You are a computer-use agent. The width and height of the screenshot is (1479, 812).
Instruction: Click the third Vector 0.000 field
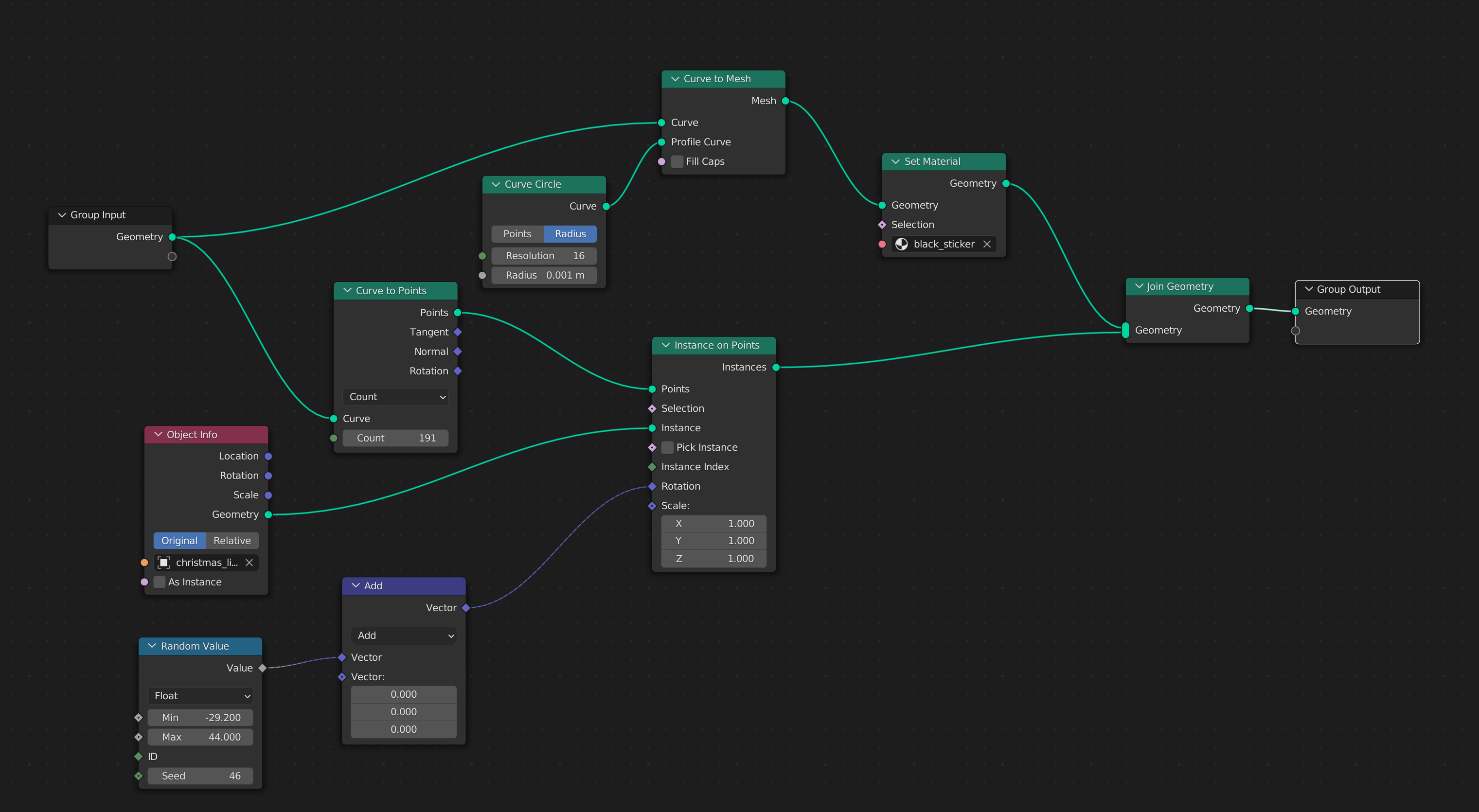404,729
